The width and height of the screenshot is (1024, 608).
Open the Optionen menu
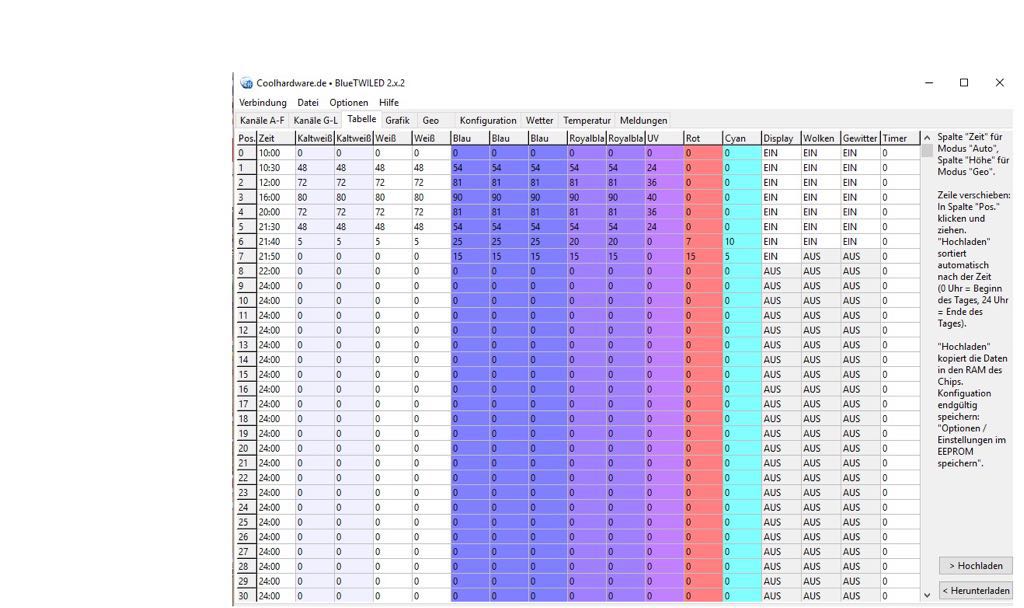coord(348,103)
